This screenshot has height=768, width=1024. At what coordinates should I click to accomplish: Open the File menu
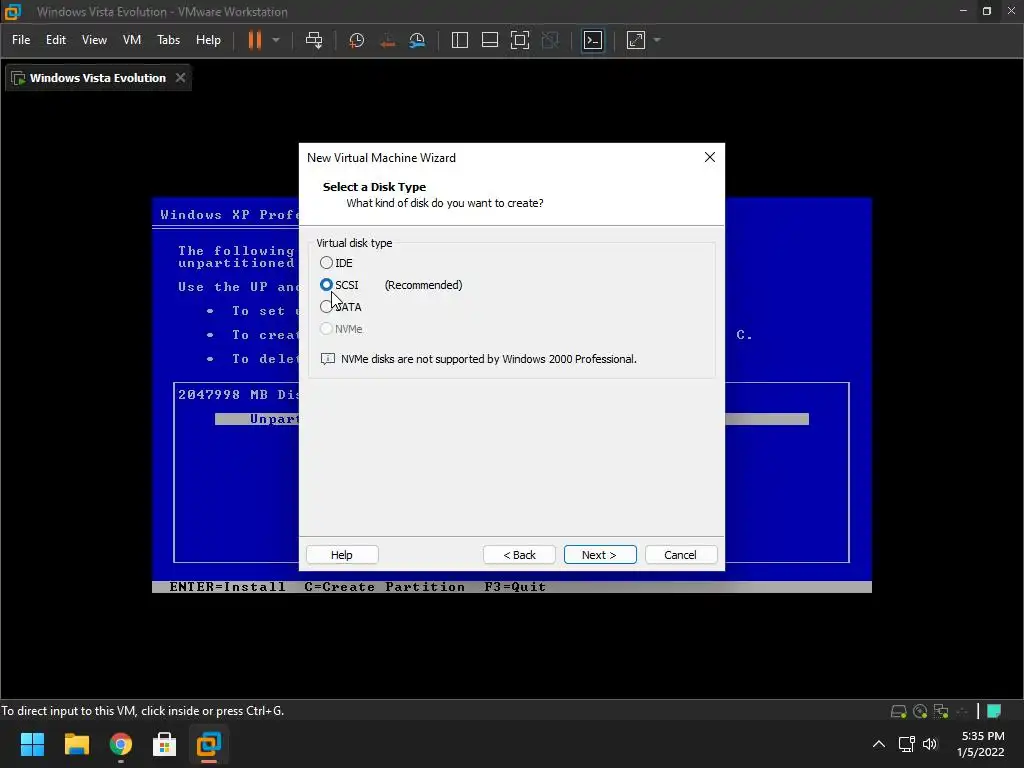click(x=21, y=40)
